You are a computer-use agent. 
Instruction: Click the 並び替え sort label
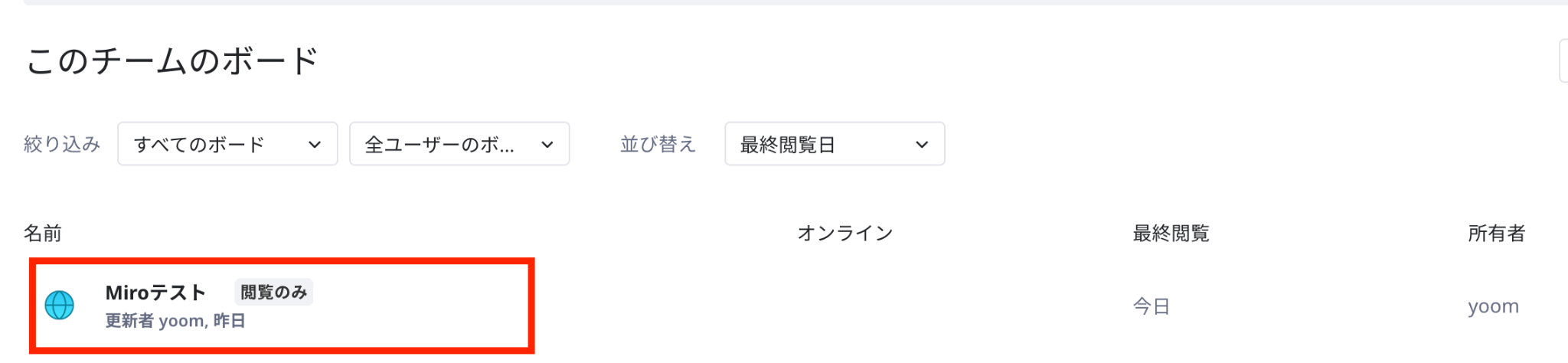(x=657, y=144)
